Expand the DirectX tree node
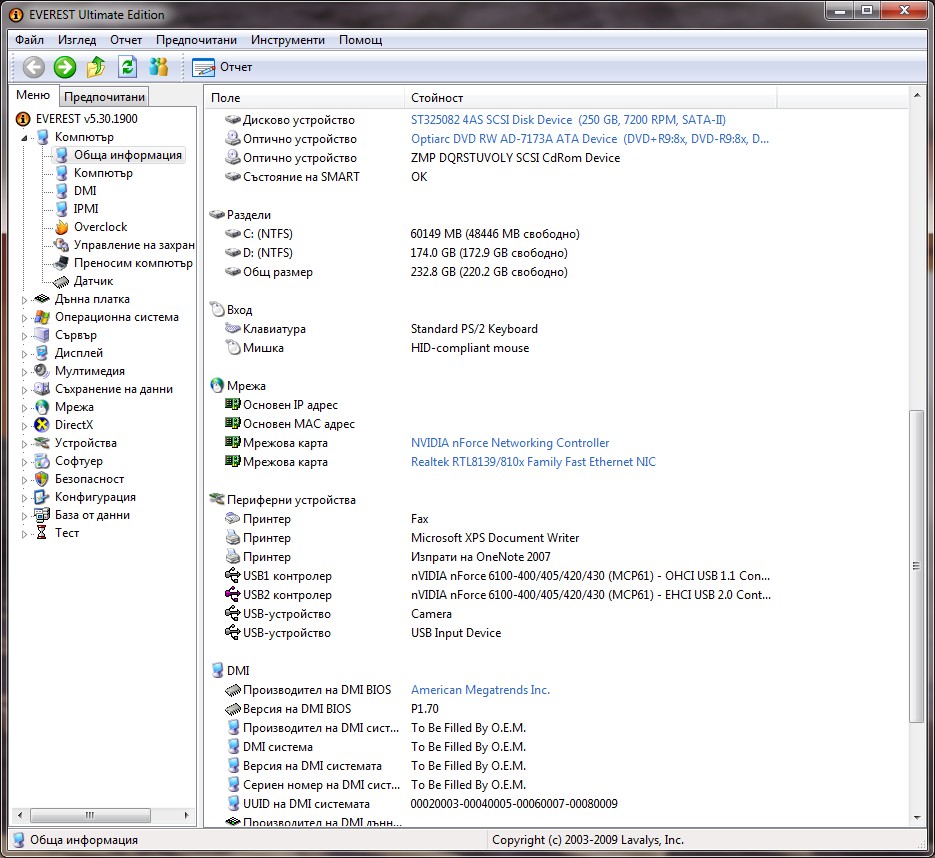The width and height of the screenshot is (935, 858). coord(24,426)
